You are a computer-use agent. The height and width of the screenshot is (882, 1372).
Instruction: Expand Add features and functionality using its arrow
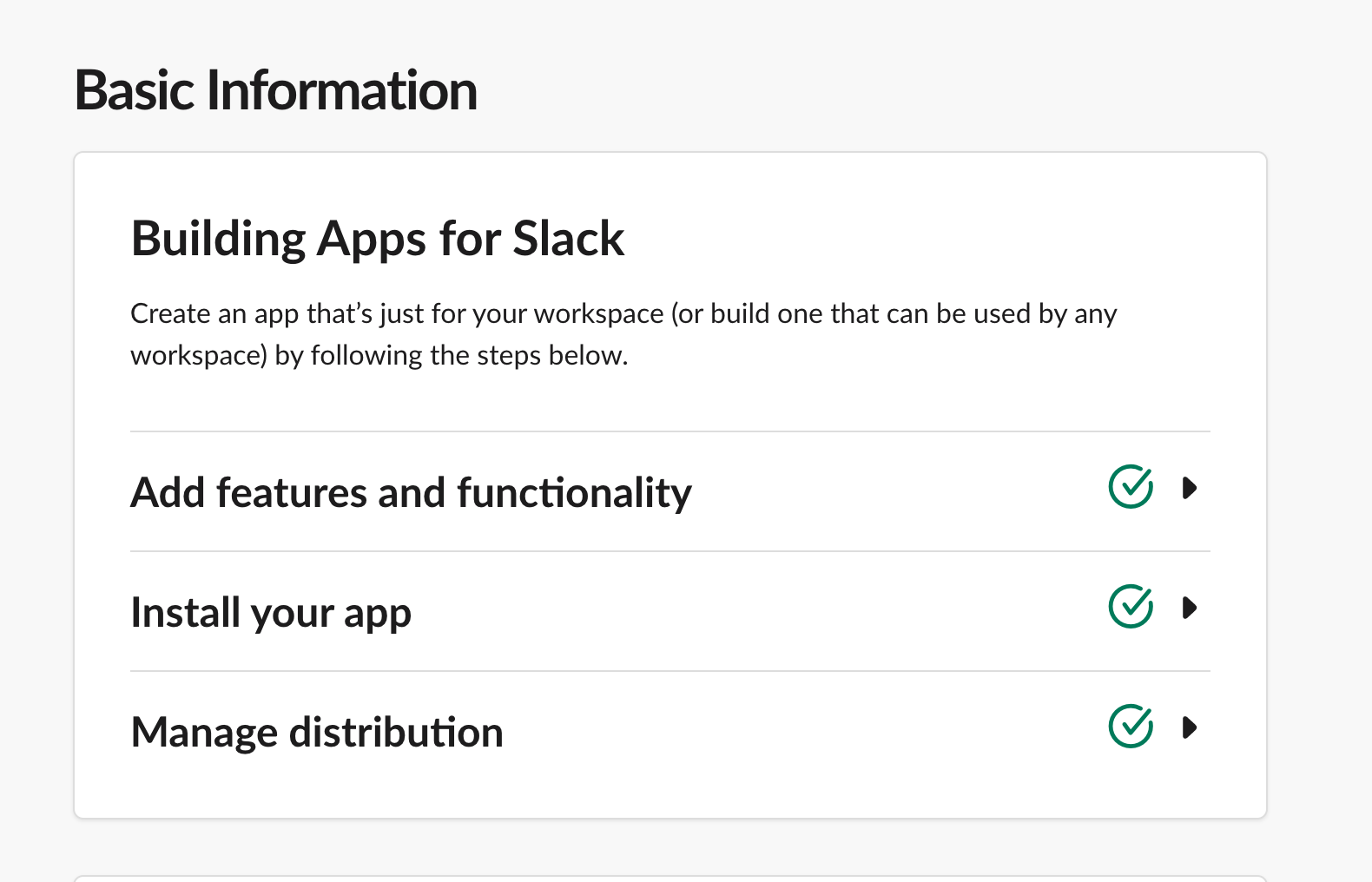(1190, 488)
